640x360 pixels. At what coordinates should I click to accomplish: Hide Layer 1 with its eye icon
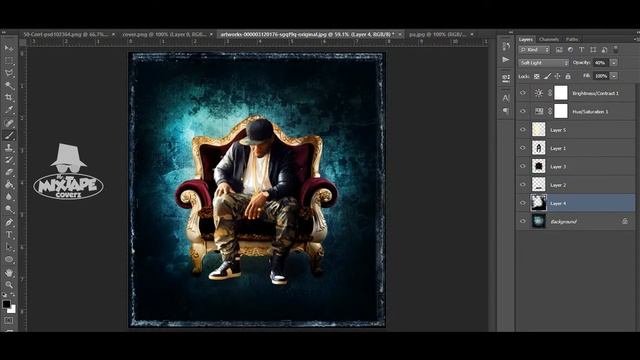point(523,148)
